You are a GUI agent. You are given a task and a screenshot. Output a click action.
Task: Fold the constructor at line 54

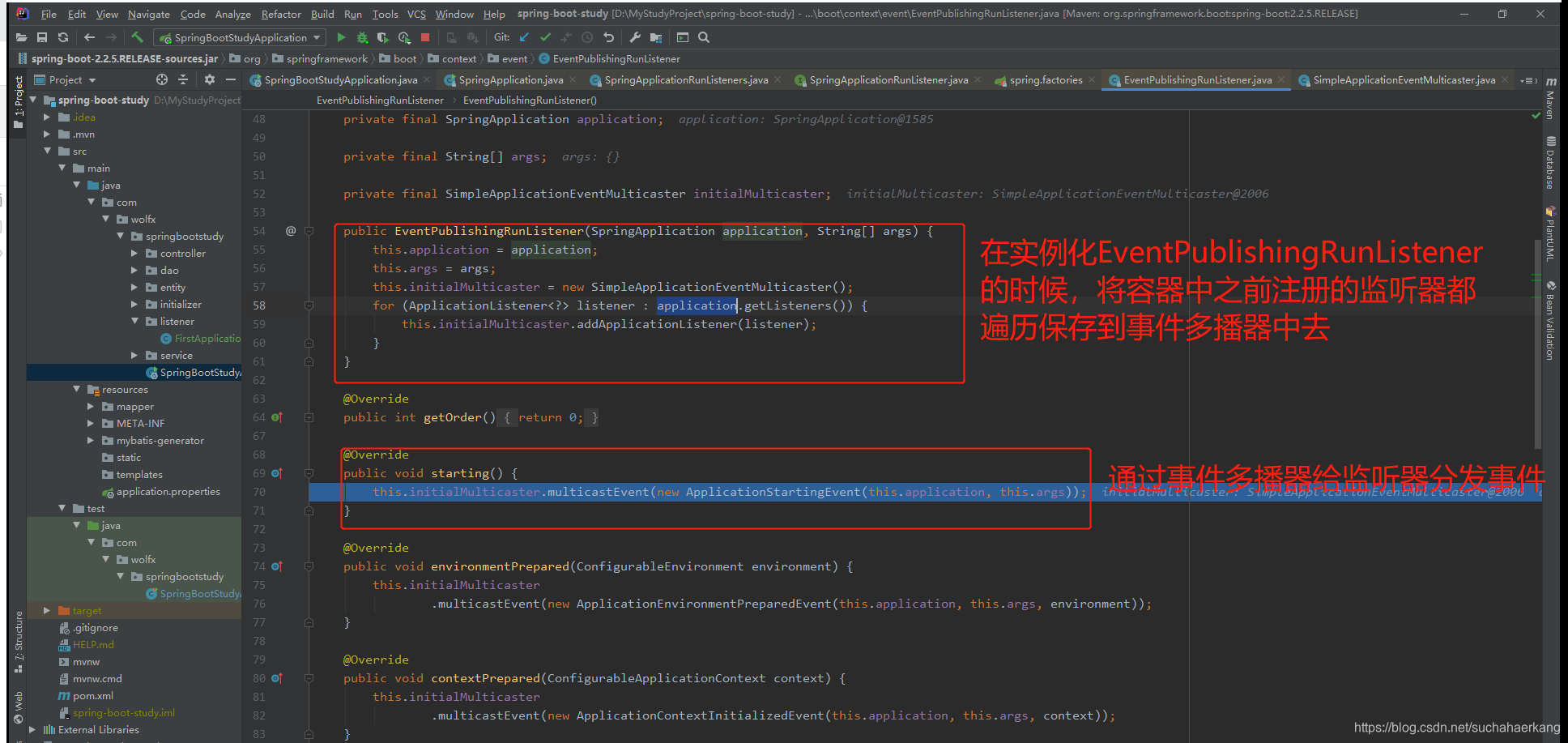[309, 231]
